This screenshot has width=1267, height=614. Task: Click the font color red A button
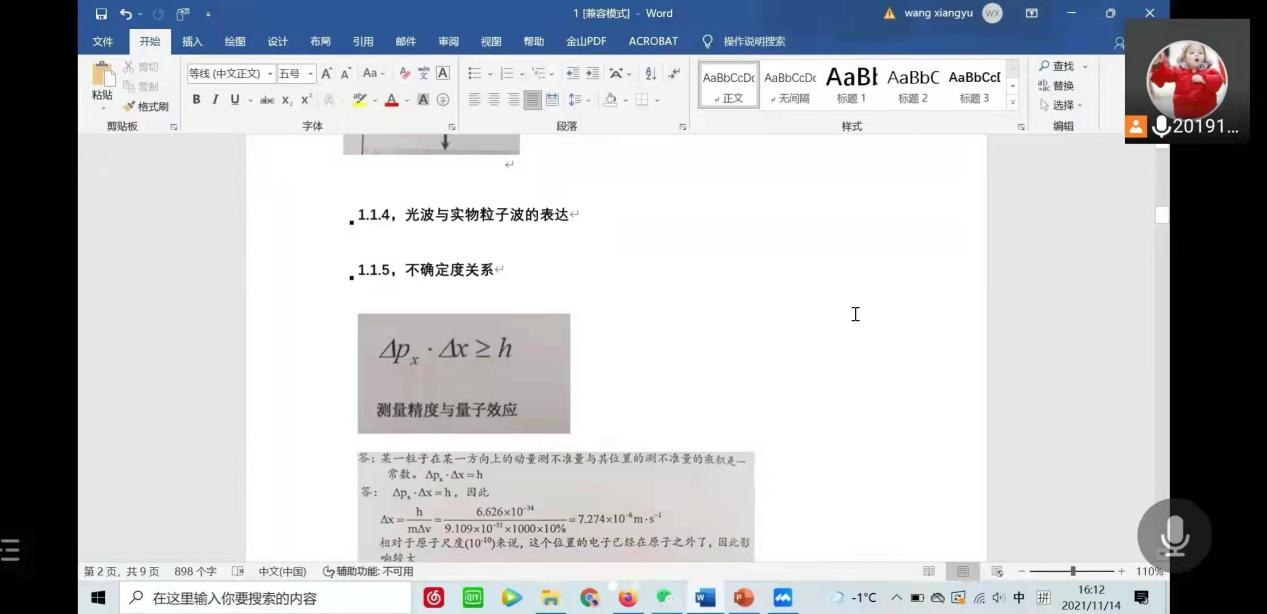tap(391, 100)
